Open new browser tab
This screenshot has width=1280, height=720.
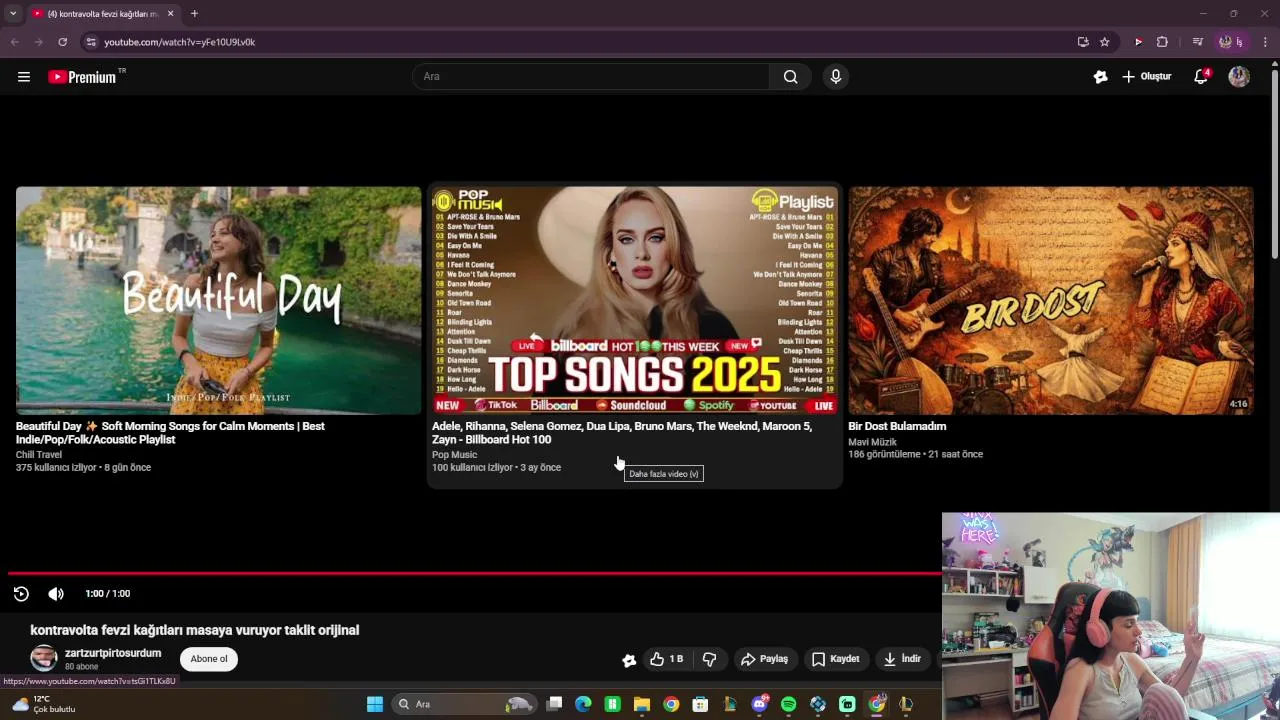(x=194, y=14)
